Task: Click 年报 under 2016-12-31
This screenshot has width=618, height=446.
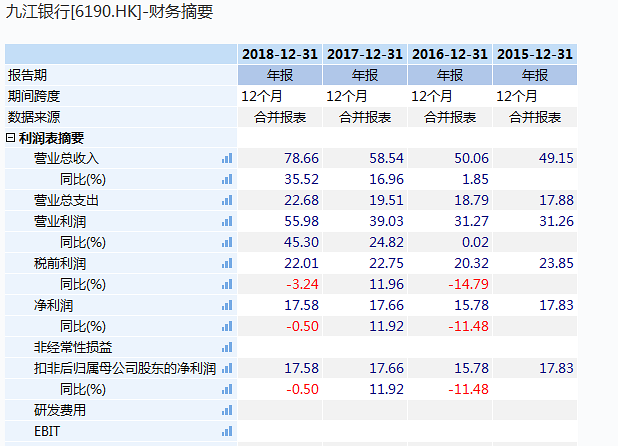Action: [450, 75]
